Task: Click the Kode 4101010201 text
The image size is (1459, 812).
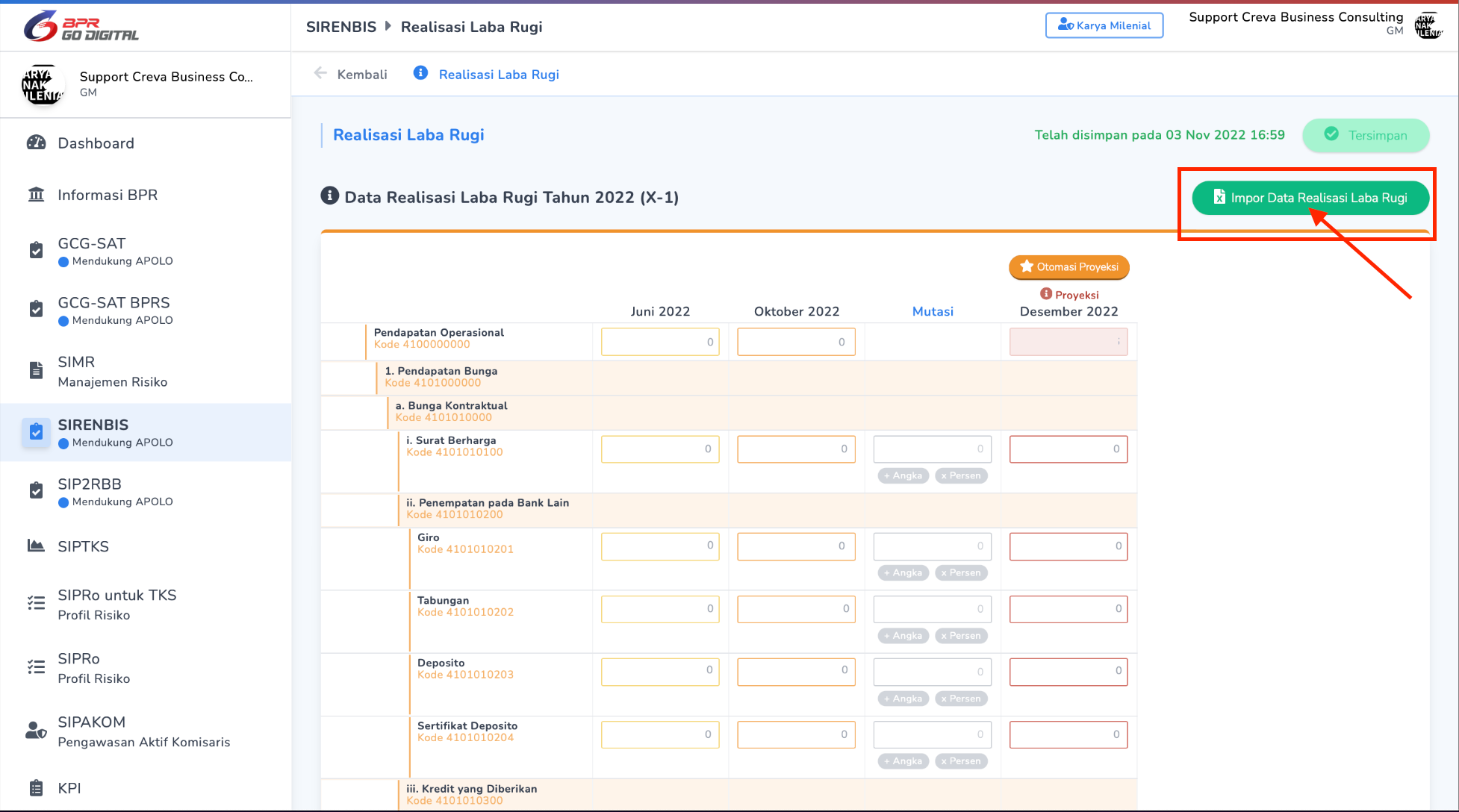Action: click(x=465, y=549)
